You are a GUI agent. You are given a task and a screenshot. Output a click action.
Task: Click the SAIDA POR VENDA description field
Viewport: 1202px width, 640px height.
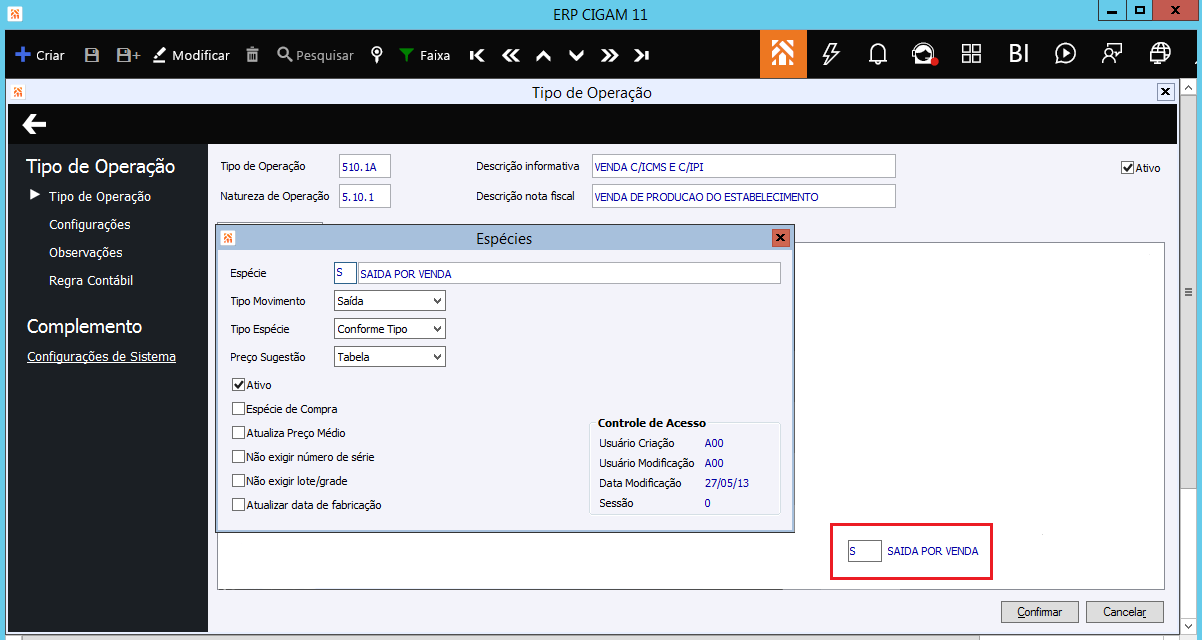click(568, 273)
